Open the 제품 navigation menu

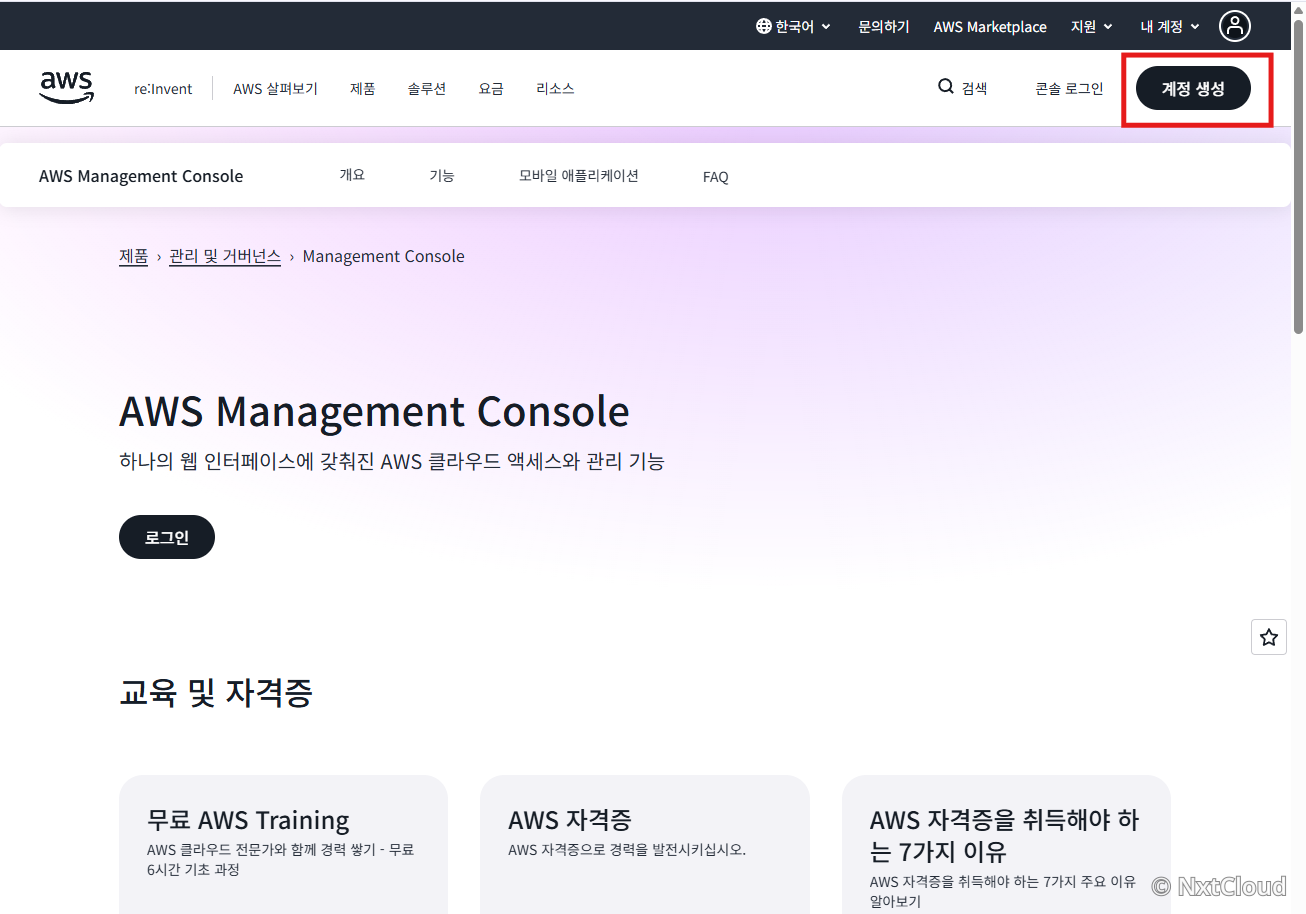tap(362, 89)
